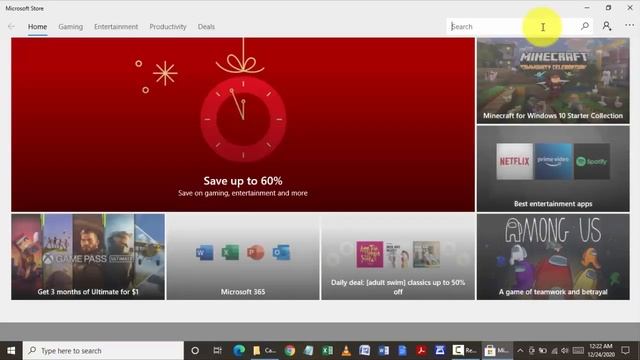
Task: Open the Among Us game tile
Action: click(553, 257)
